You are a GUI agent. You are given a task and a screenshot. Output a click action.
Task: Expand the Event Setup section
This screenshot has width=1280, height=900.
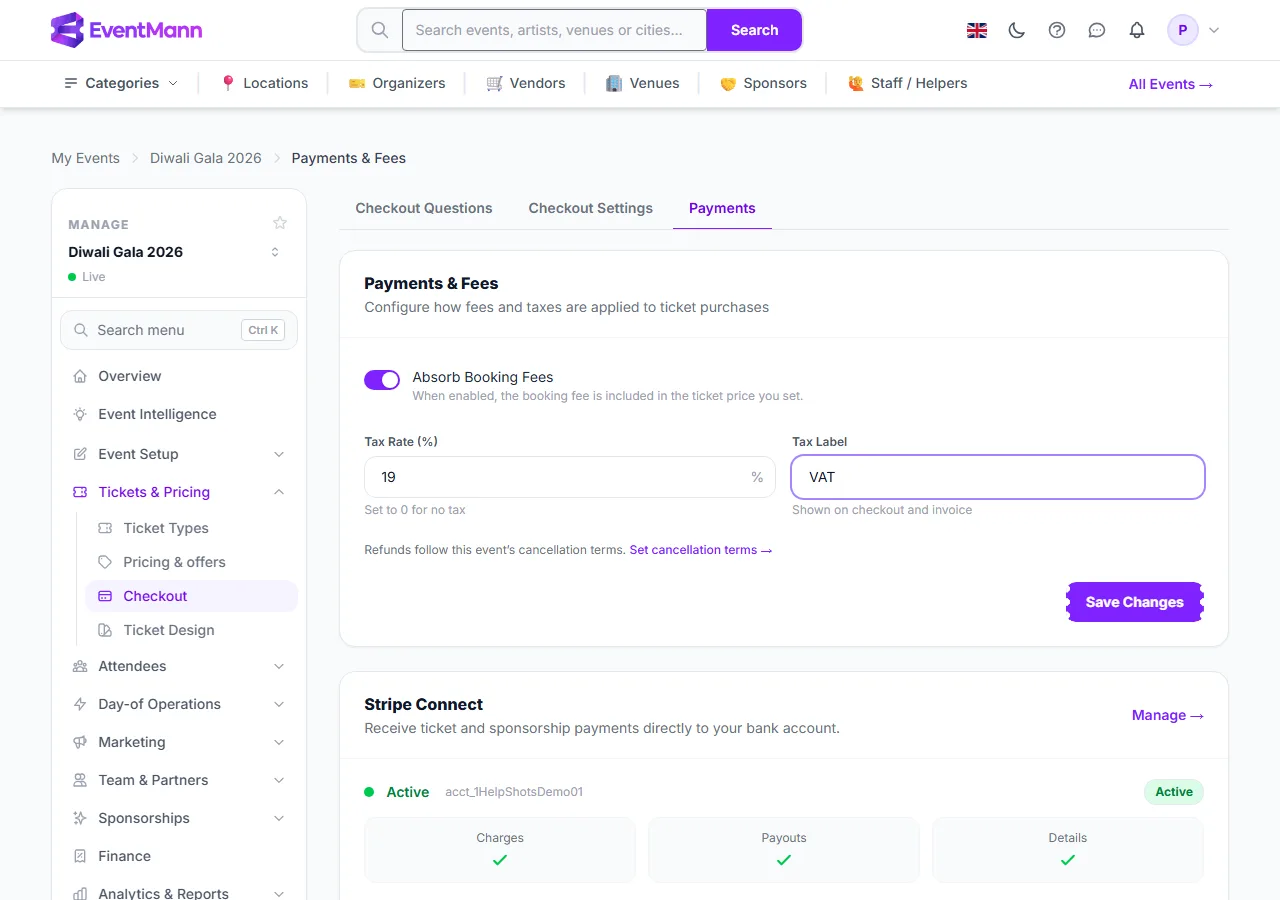coord(180,454)
